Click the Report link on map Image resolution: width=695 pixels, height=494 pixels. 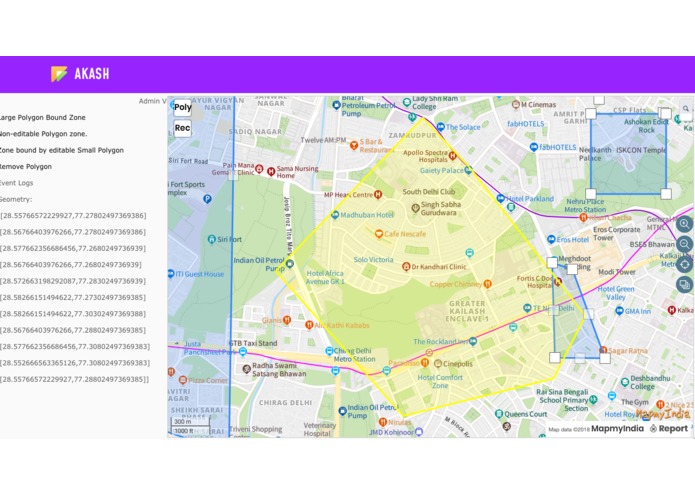pos(669,428)
